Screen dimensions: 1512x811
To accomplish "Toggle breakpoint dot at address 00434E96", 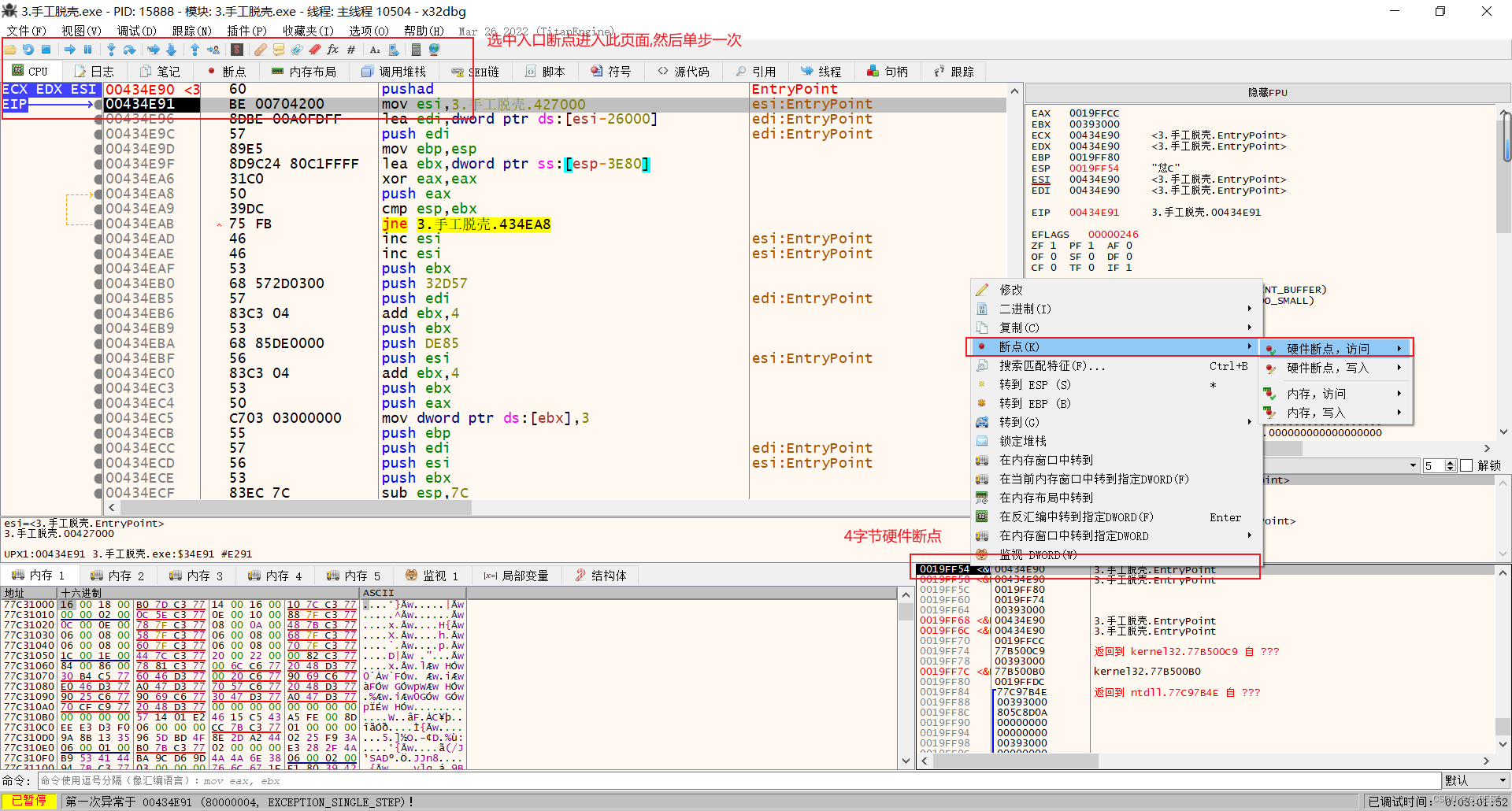I will 98,119.
